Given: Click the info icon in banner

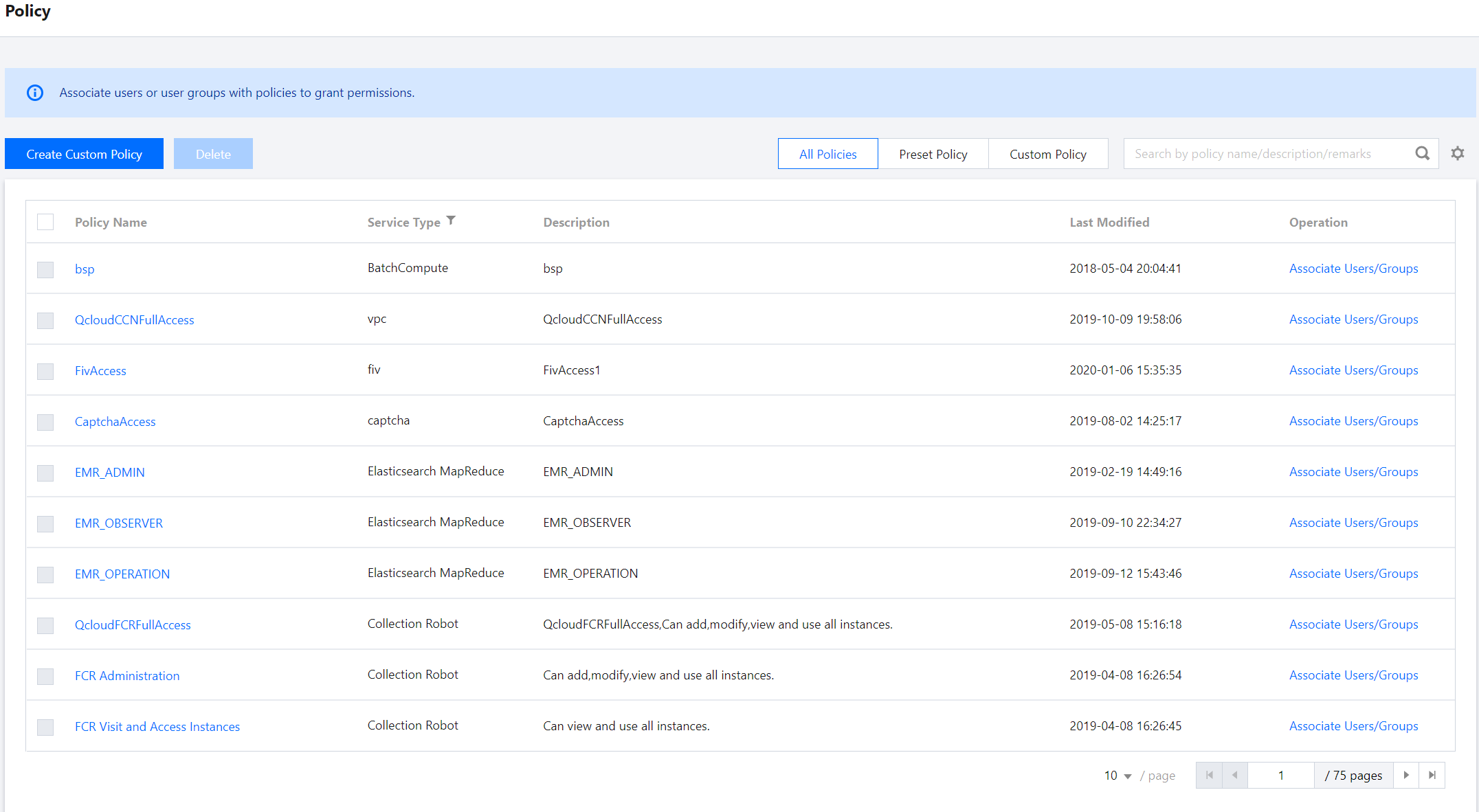Looking at the screenshot, I should tap(35, 93).
